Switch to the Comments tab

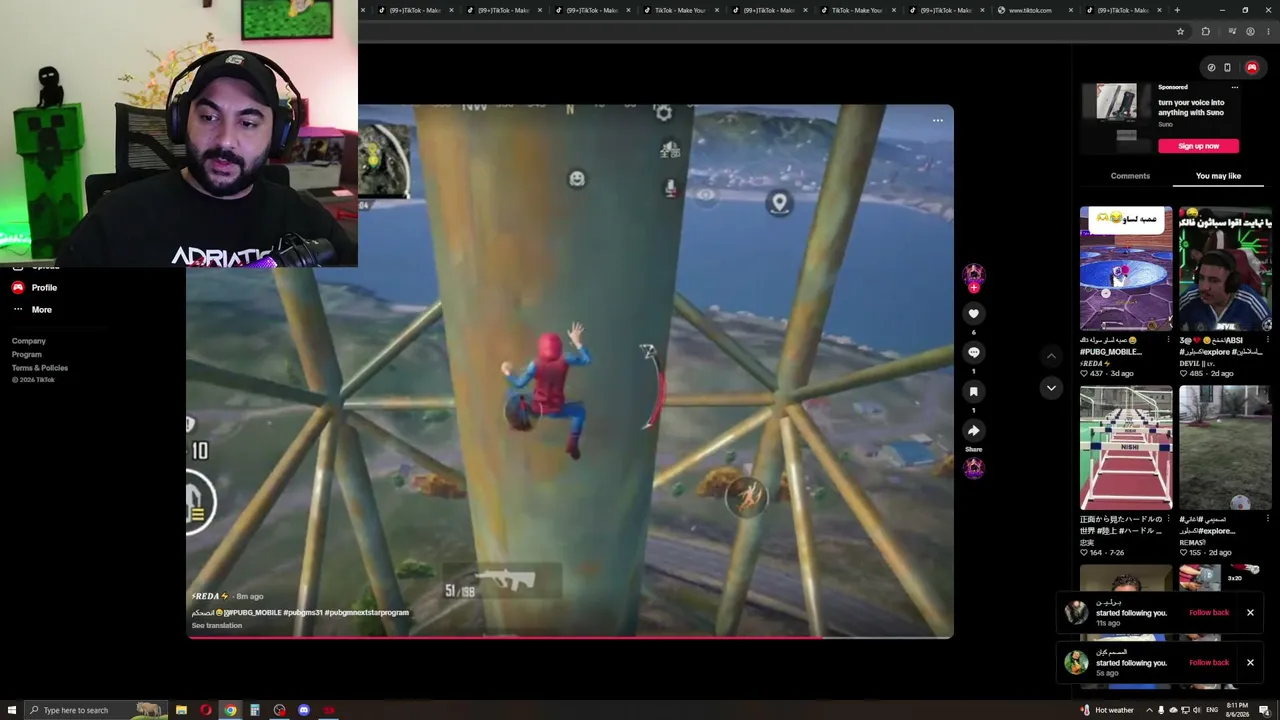1130,176
